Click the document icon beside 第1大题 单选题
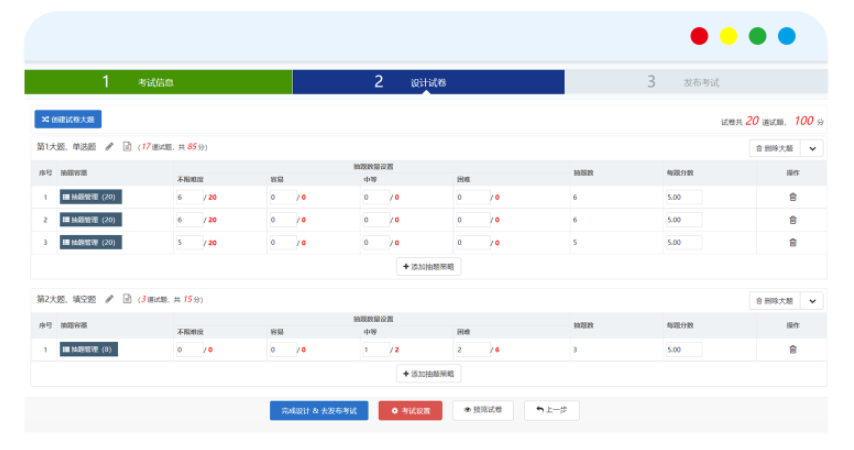 pos(127,147)
